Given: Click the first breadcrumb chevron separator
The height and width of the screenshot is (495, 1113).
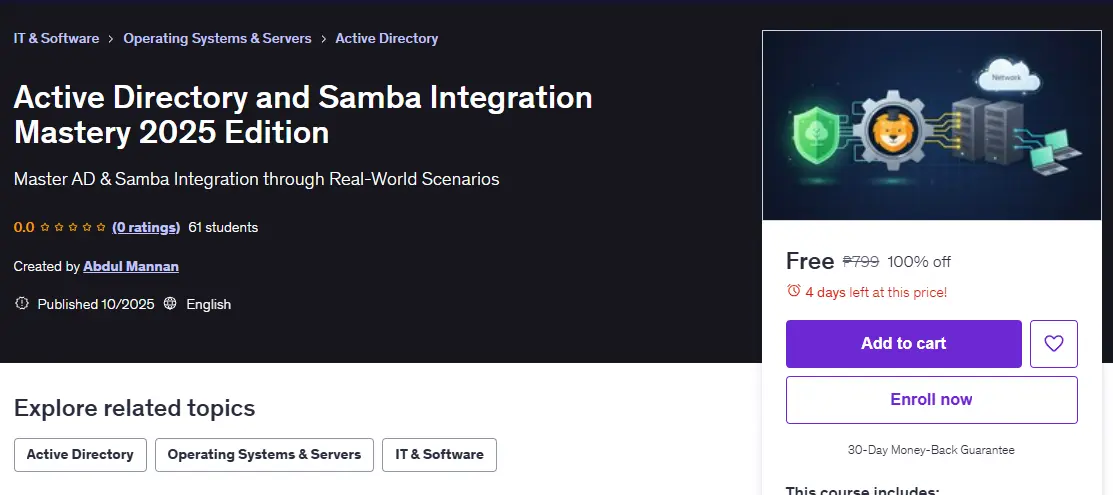Looking at the screenshot, I should click(111, 39).
